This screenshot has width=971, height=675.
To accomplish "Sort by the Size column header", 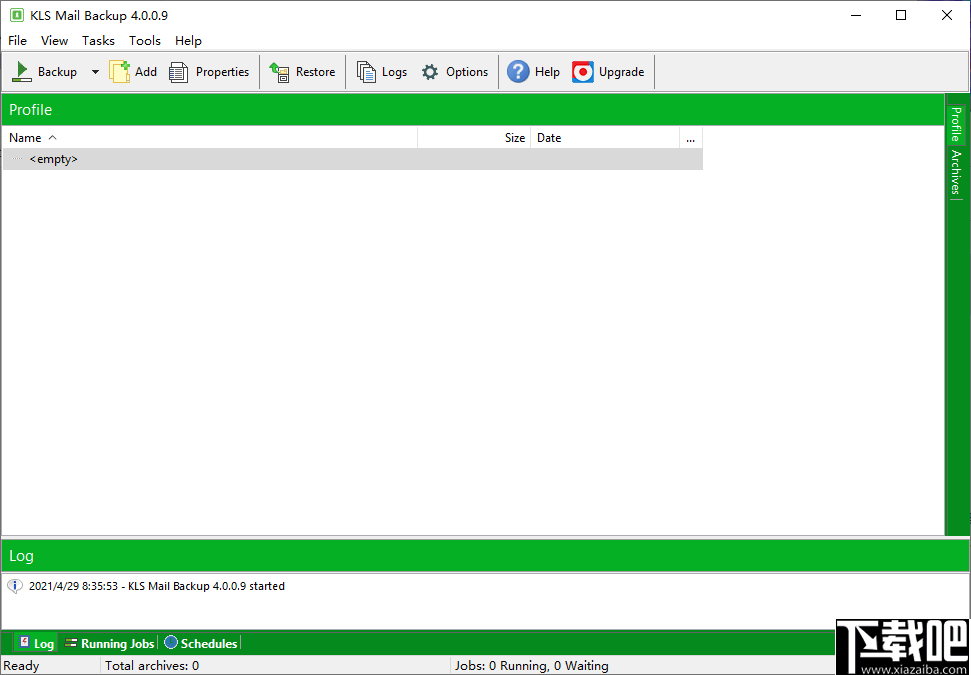I will 474,138.
